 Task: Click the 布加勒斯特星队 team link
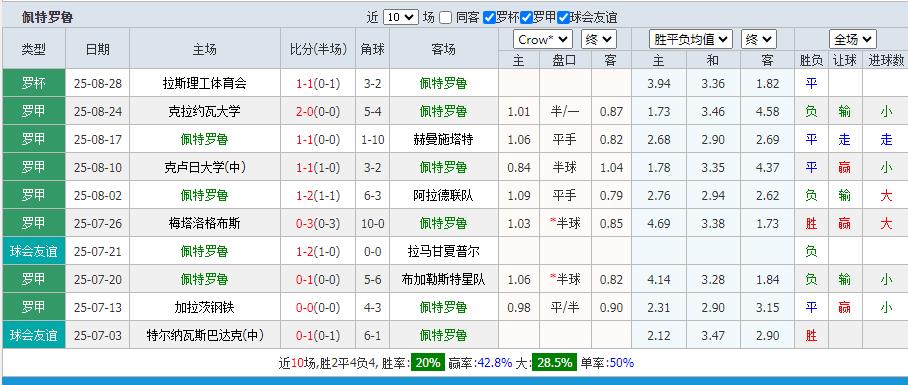(444, 279)
